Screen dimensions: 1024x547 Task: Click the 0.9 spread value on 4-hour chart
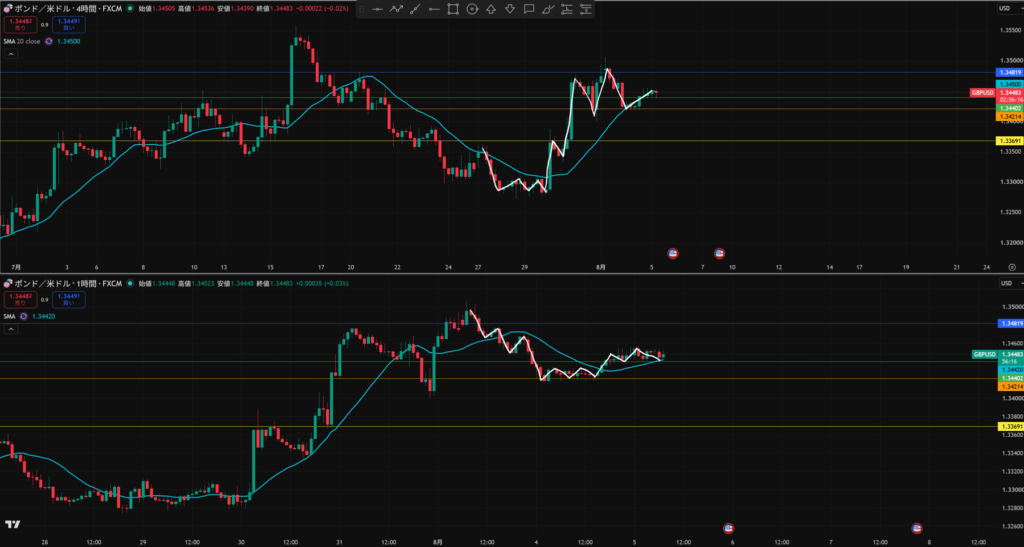[x=44, y=25]
